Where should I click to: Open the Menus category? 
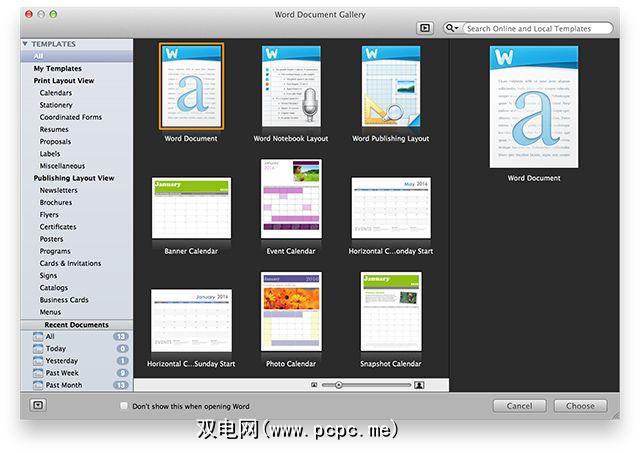pyautogui.click(x=50, y=312)
